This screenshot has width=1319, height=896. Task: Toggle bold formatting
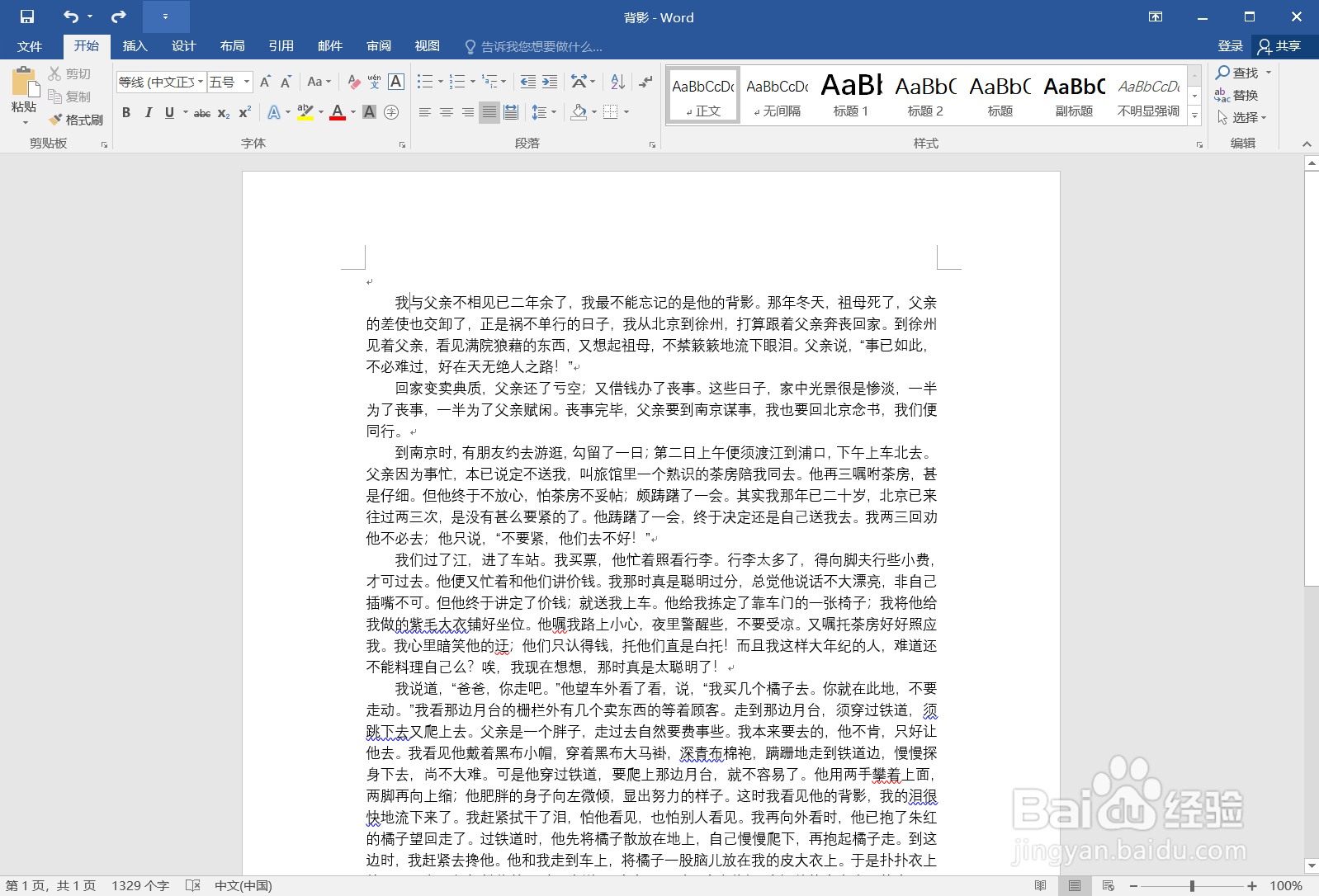tap(126, 112)
